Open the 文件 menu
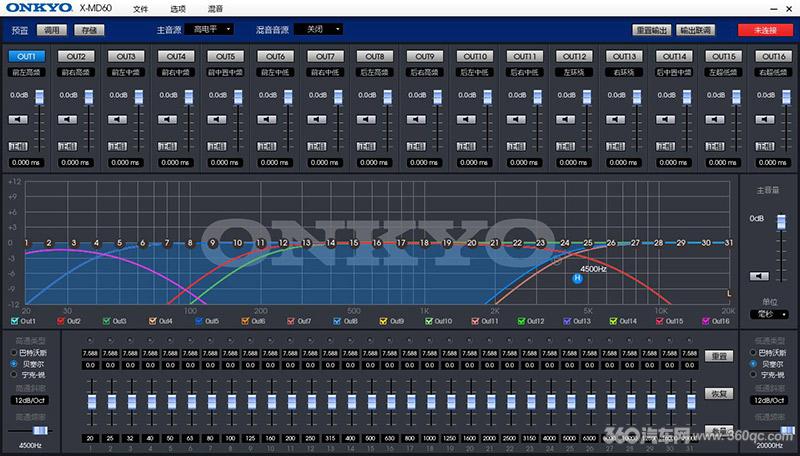800x456 pixels. (x=140, y=9)
